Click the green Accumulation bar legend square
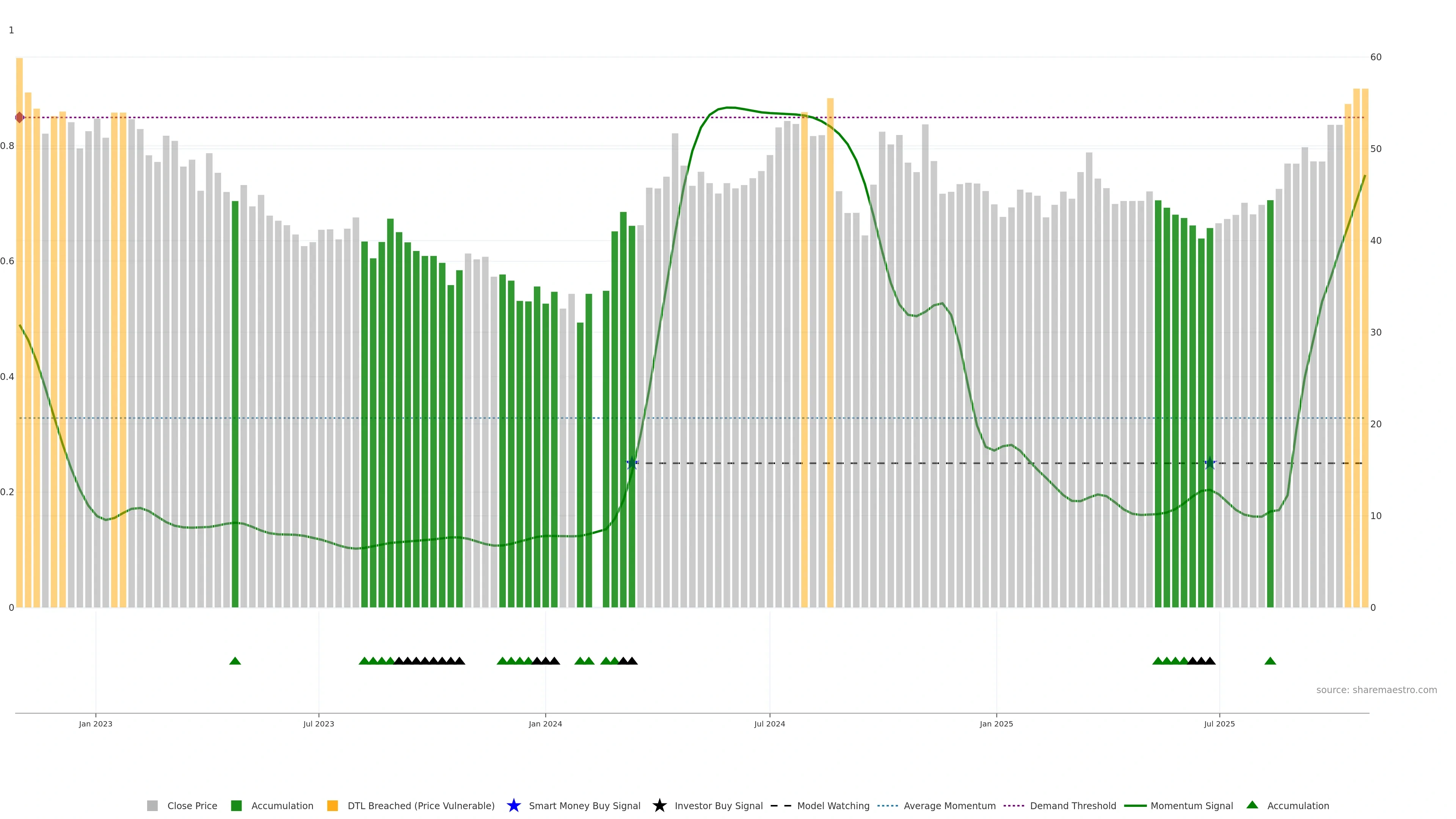The image size is (1456, 819). tap(236, 806)
